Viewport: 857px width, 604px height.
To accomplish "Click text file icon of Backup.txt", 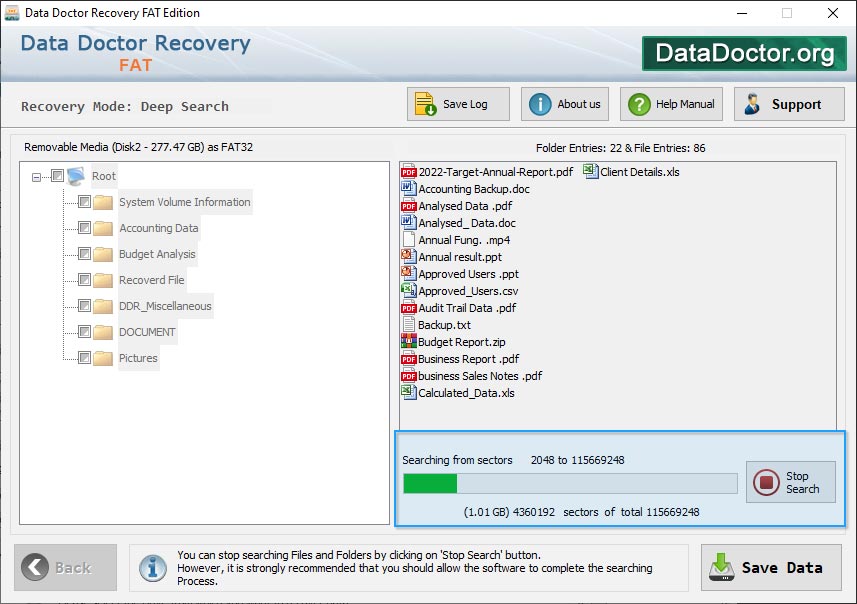I will click(409, 324).
